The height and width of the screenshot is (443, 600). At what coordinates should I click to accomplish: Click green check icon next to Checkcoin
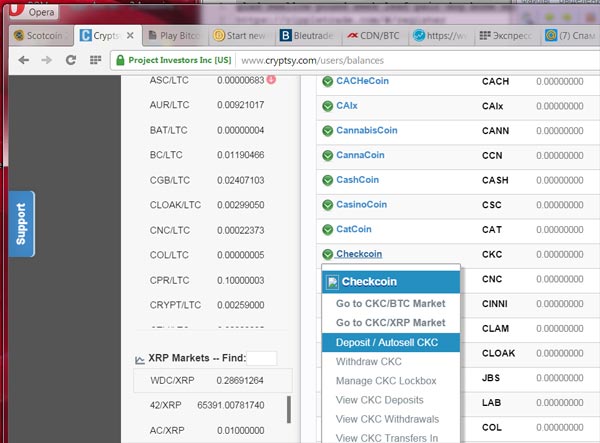pos(328,254)
